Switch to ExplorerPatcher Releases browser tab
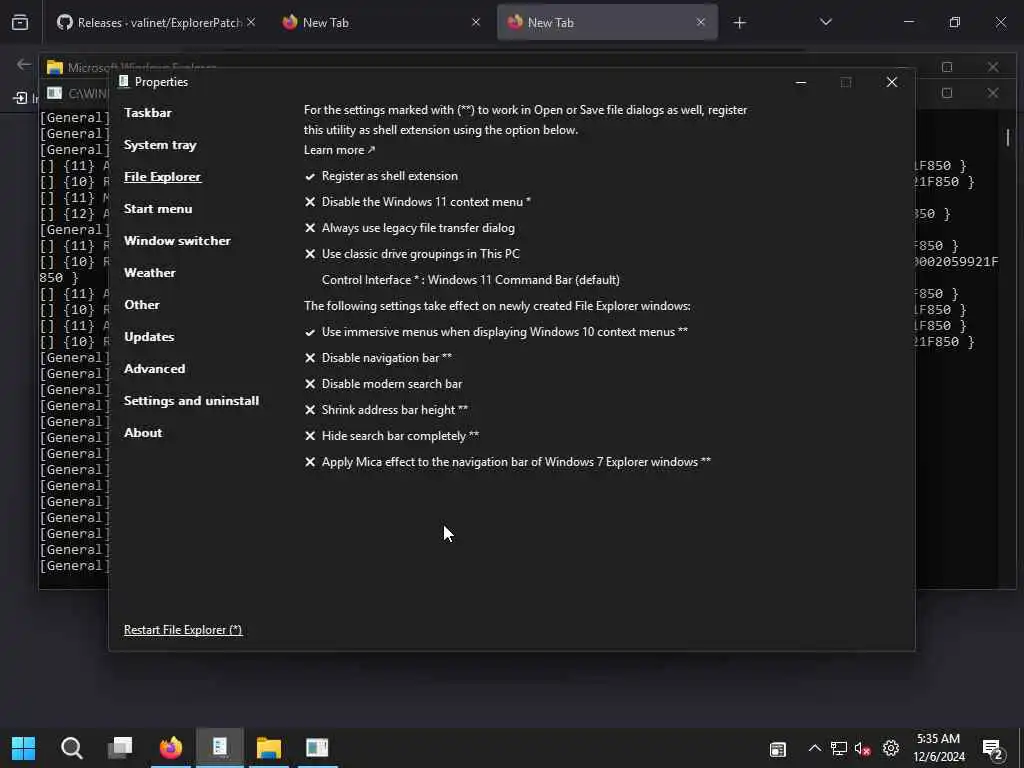This screenshot has height=768, width=1024. [x=150, y=23]
